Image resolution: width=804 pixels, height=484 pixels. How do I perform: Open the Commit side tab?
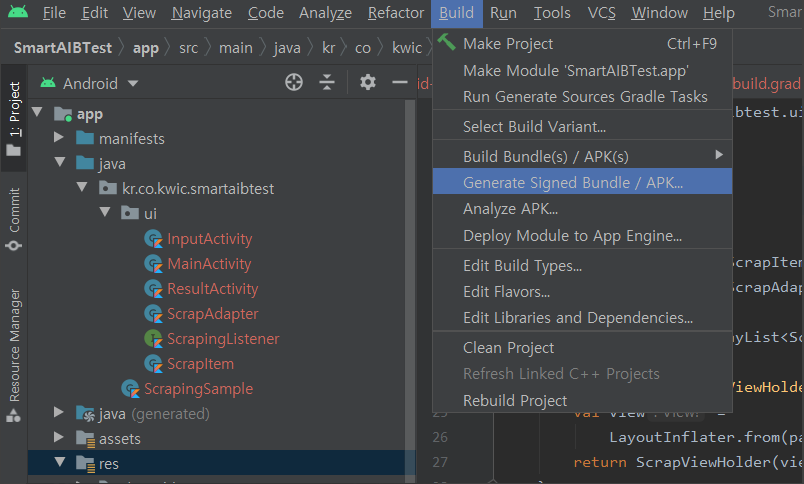tap(14, 218)
